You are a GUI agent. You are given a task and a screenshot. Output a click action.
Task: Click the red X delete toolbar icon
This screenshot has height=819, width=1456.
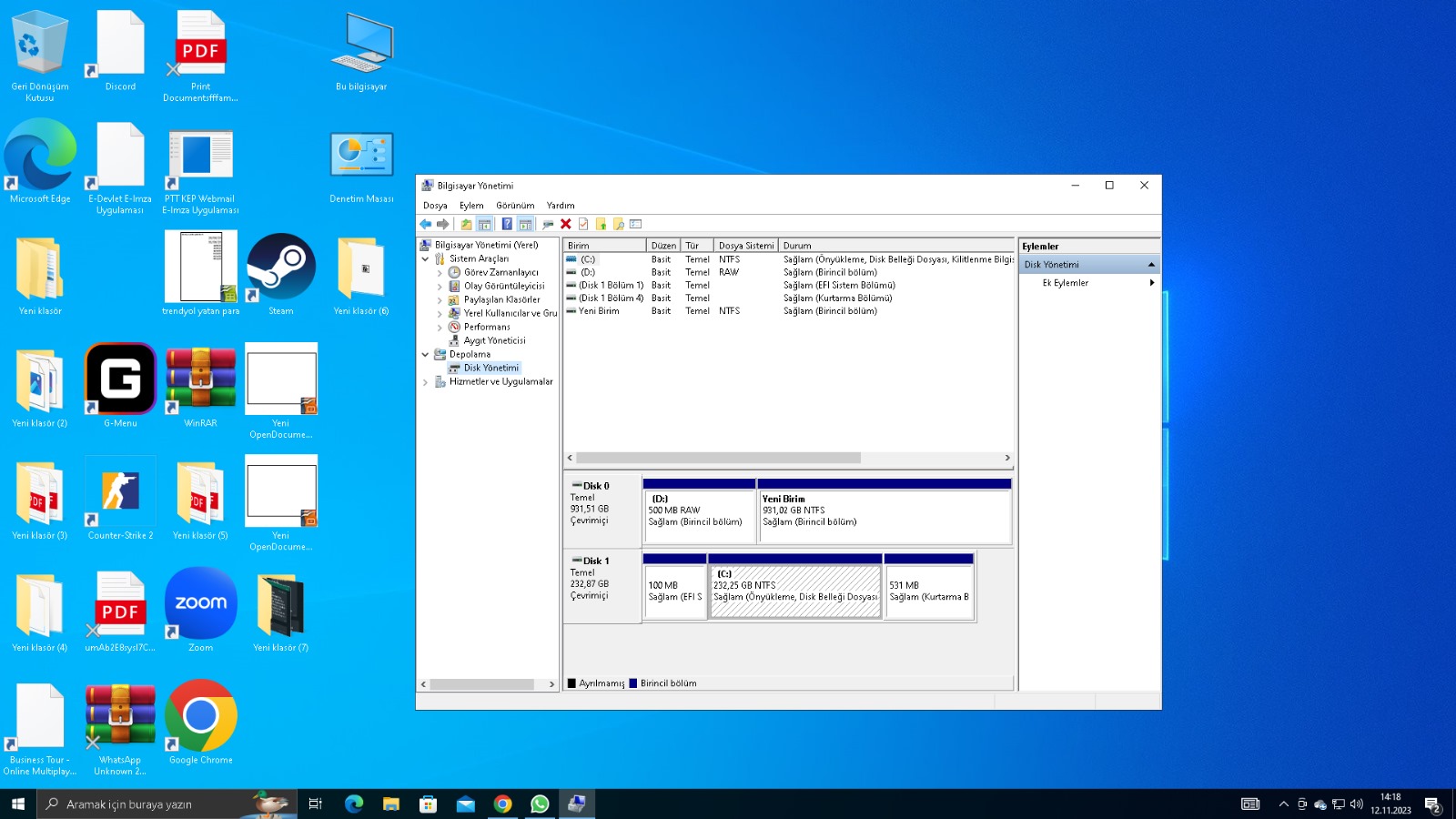tap(565, 224)
